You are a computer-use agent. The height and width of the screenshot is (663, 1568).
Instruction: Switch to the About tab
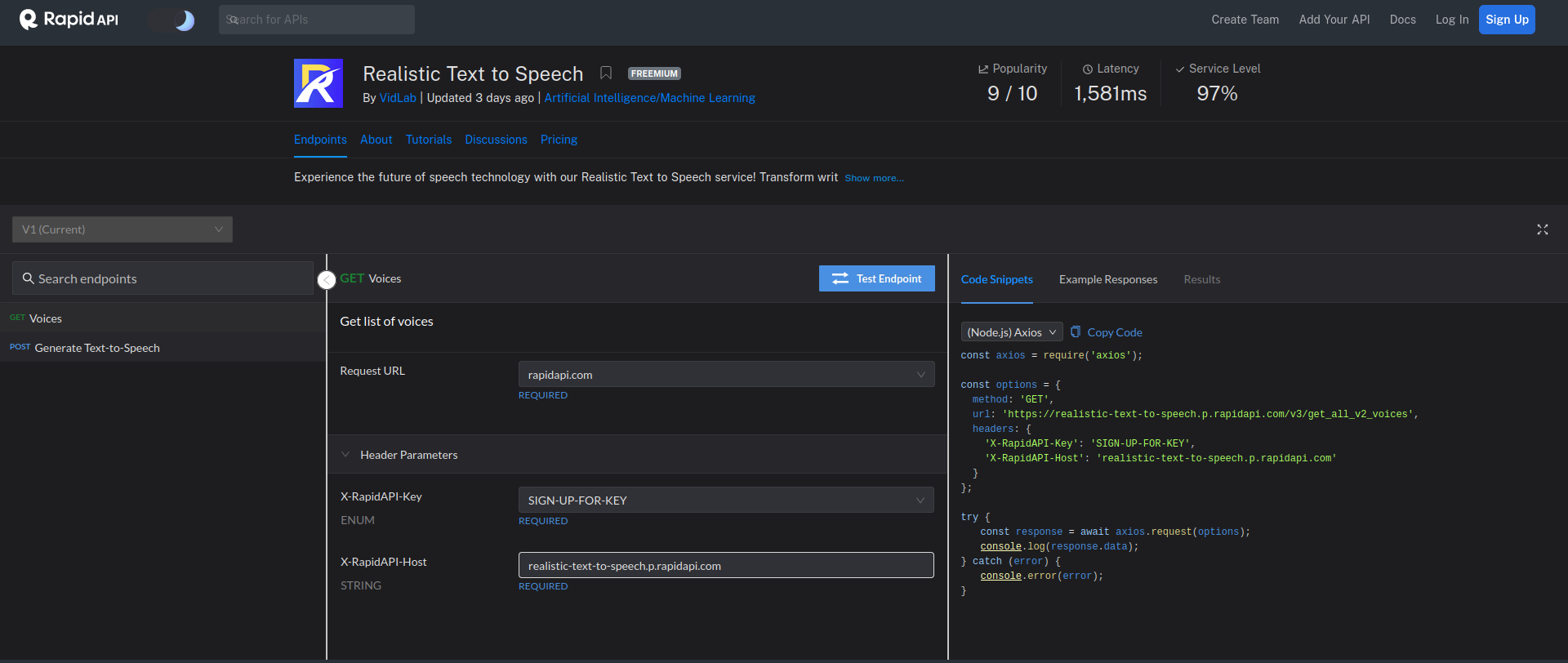pos(376,140)
